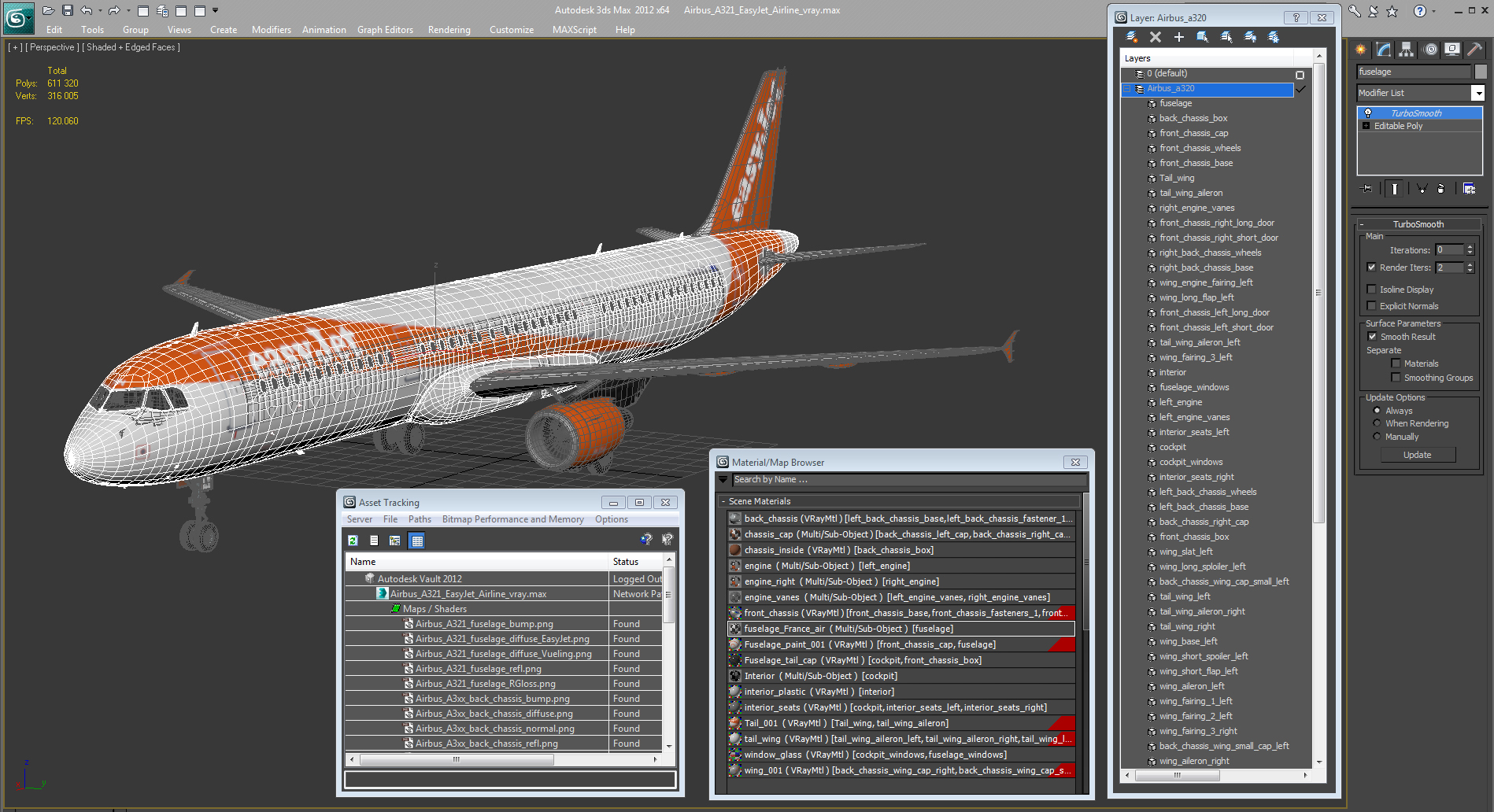Expand the Editable Poly stack entry
Screen dimensions: 1494x812
pos(1366,126)
